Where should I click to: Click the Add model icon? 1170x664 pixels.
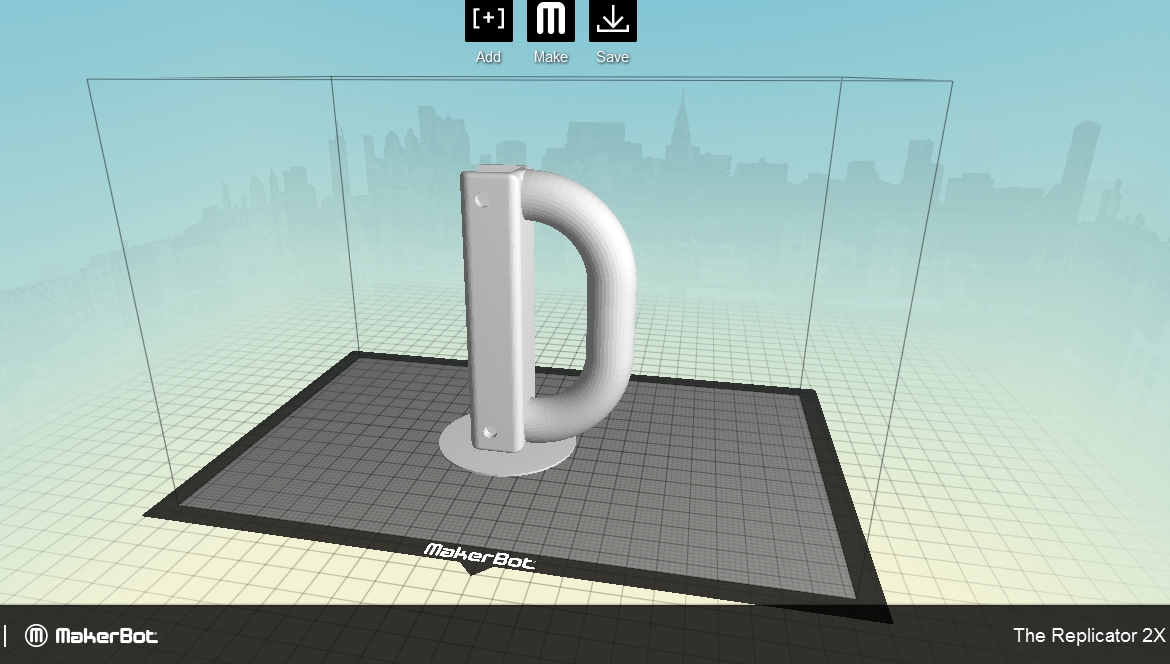click(489, 21)
